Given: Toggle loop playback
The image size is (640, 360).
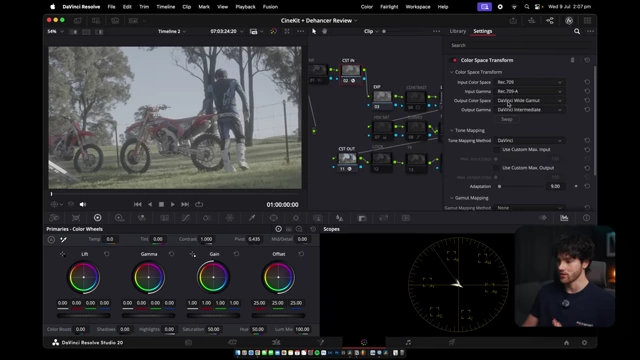Looking at the screenshot, I should (199, 204).
